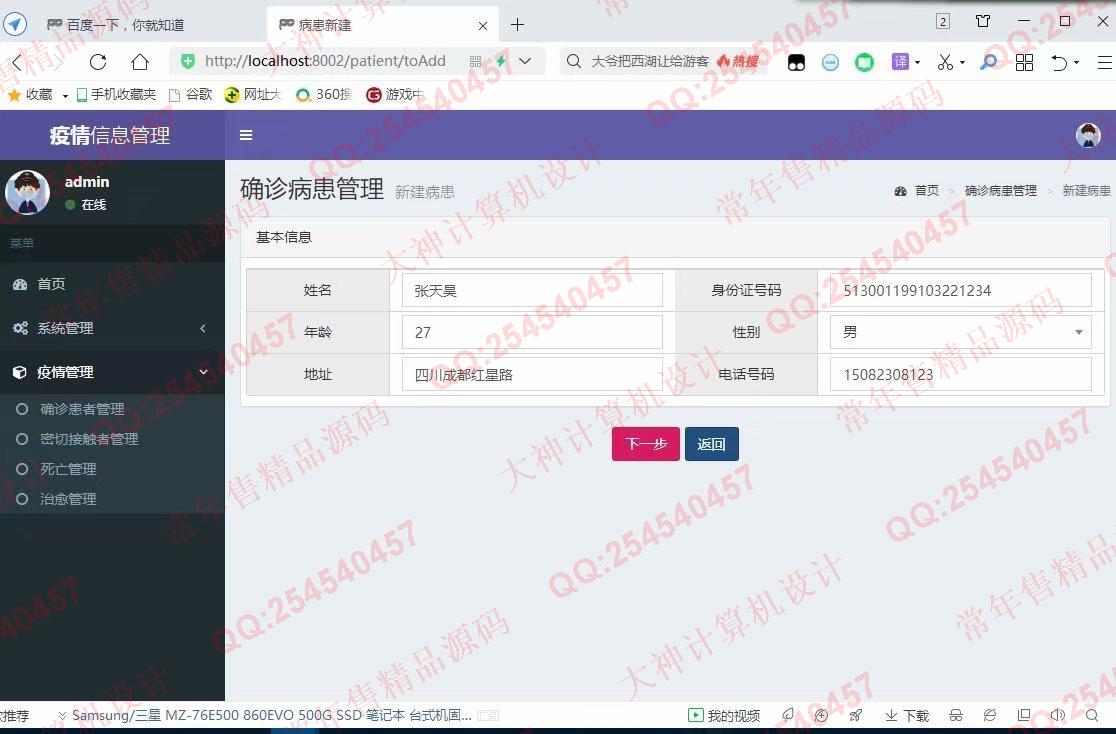The image size is (1116, 734).
Task: Click the scissors screenshot tool icon
Action: pyautogui.click(x=944, y=62)
